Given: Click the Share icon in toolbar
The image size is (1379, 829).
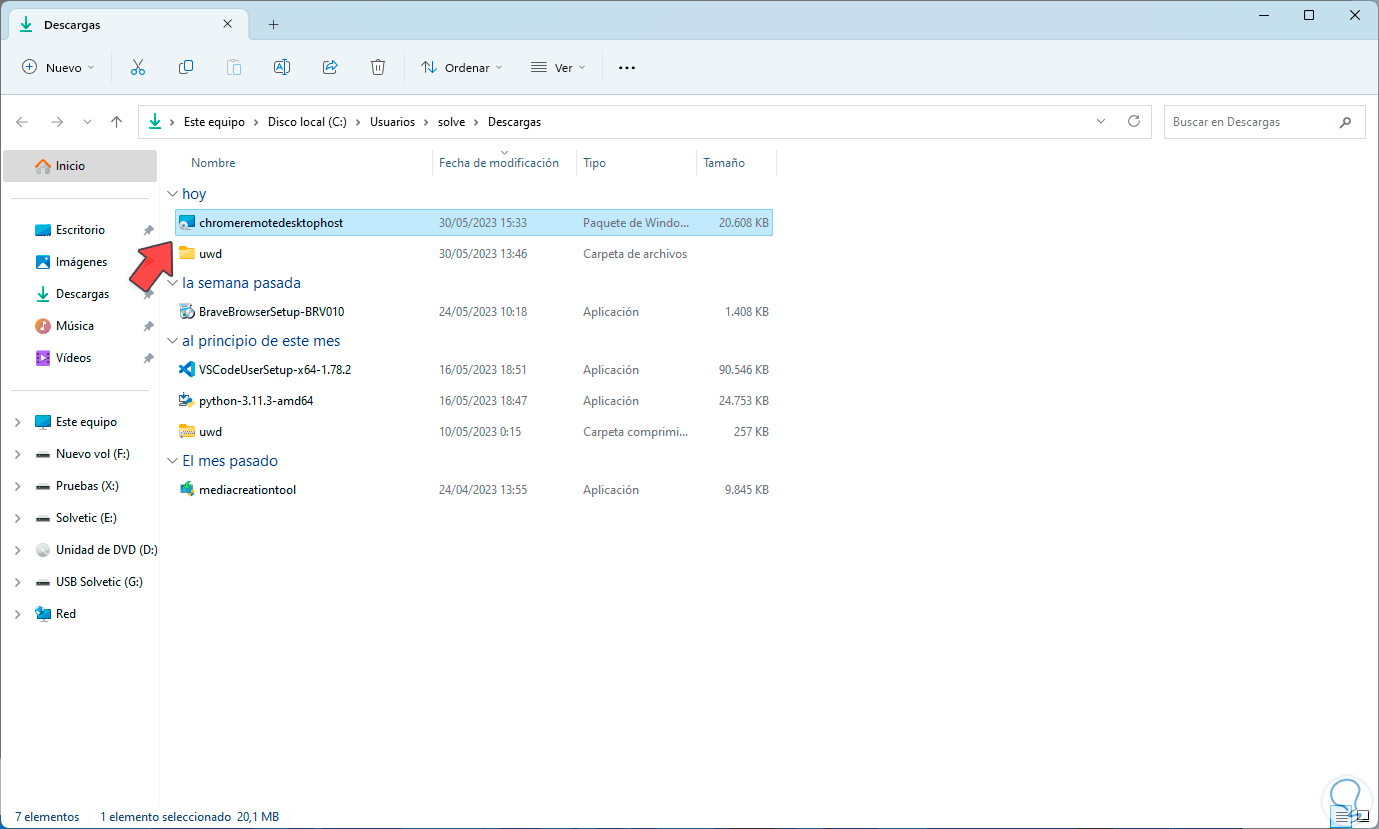Looking at the screenshot, I should click(x=330, y=68).
